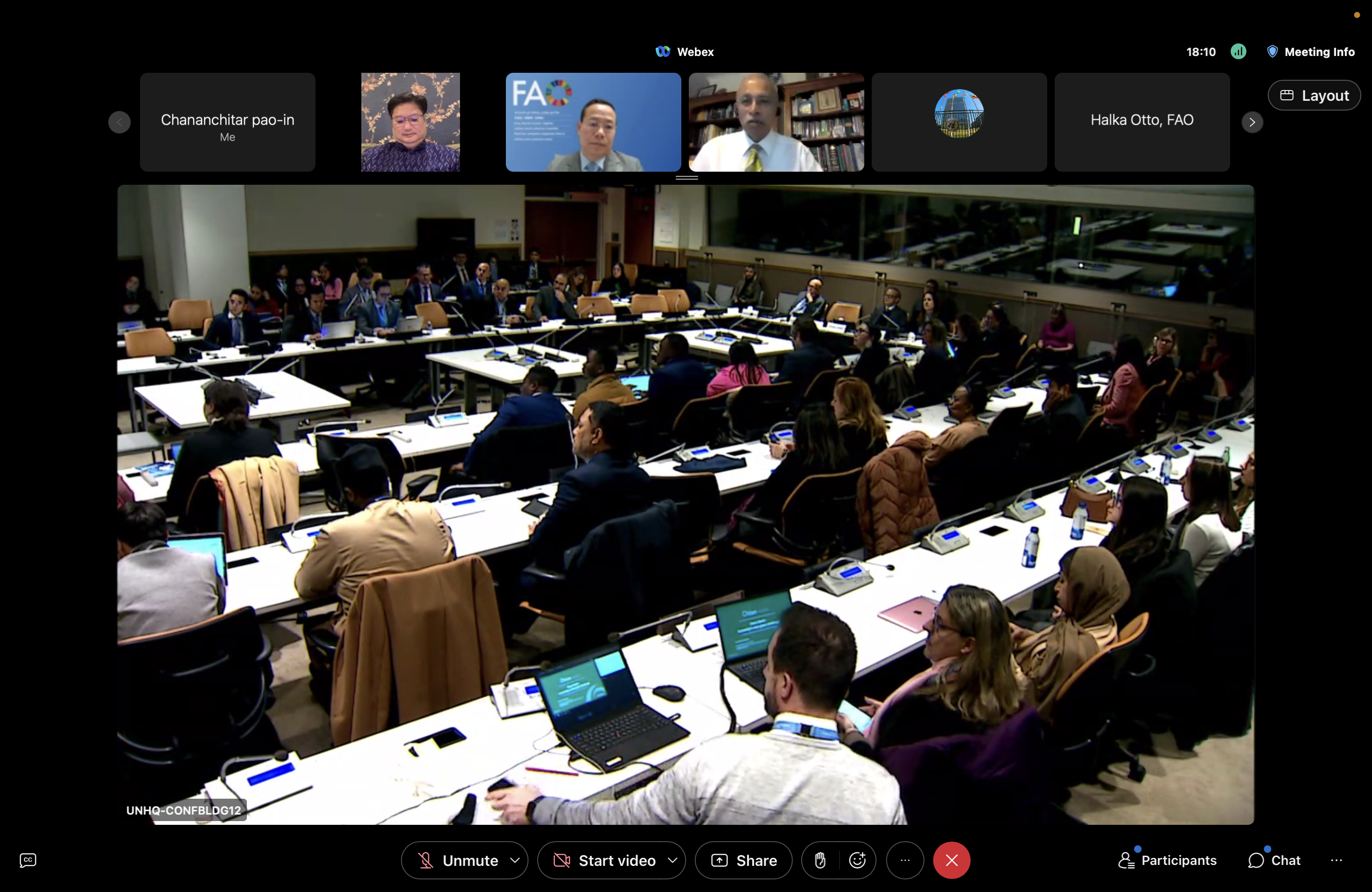The image size is (1372, 892).
Task: Go to previous page of participant thumbnails
Action: [119, 122]
